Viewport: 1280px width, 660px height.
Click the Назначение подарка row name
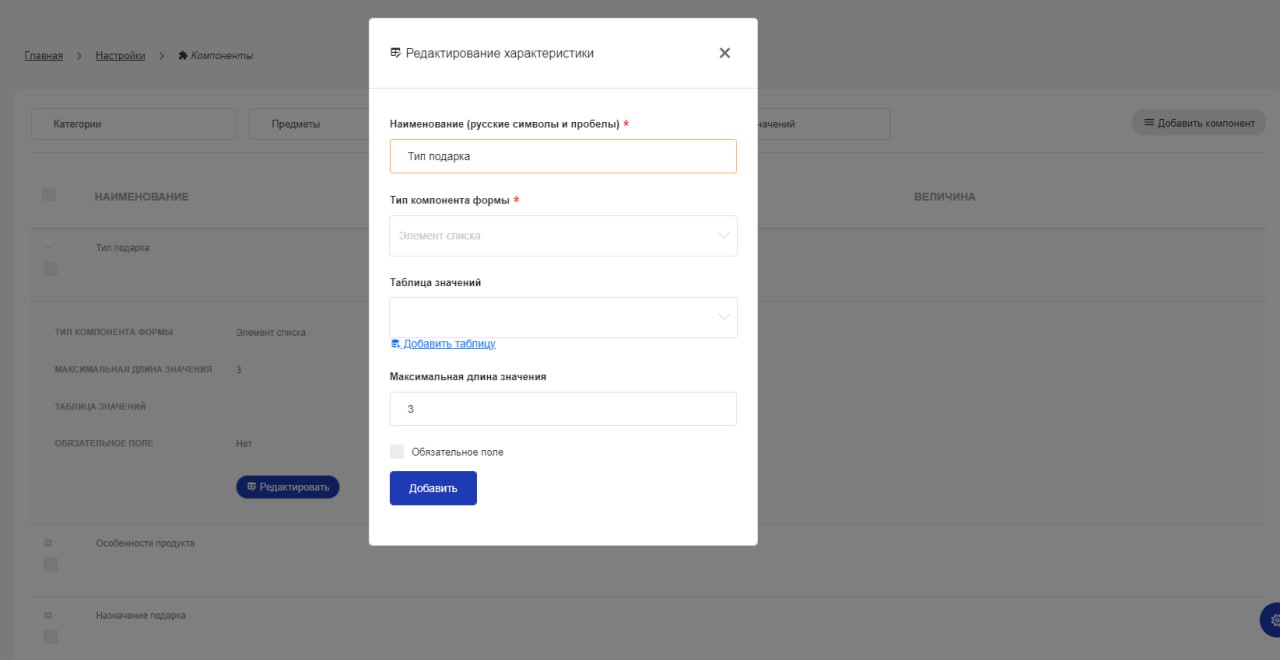click(x=141, y=615)
